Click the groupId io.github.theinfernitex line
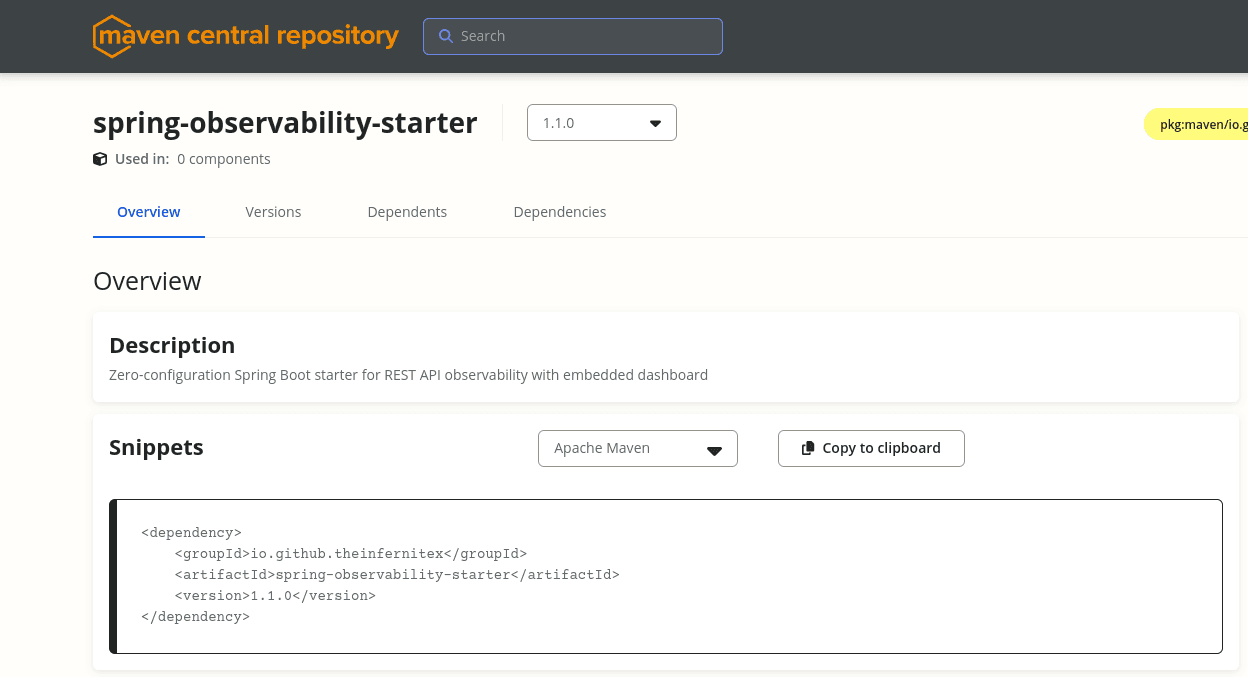This screenshot has height=677, width=1248. coord(350,554)
